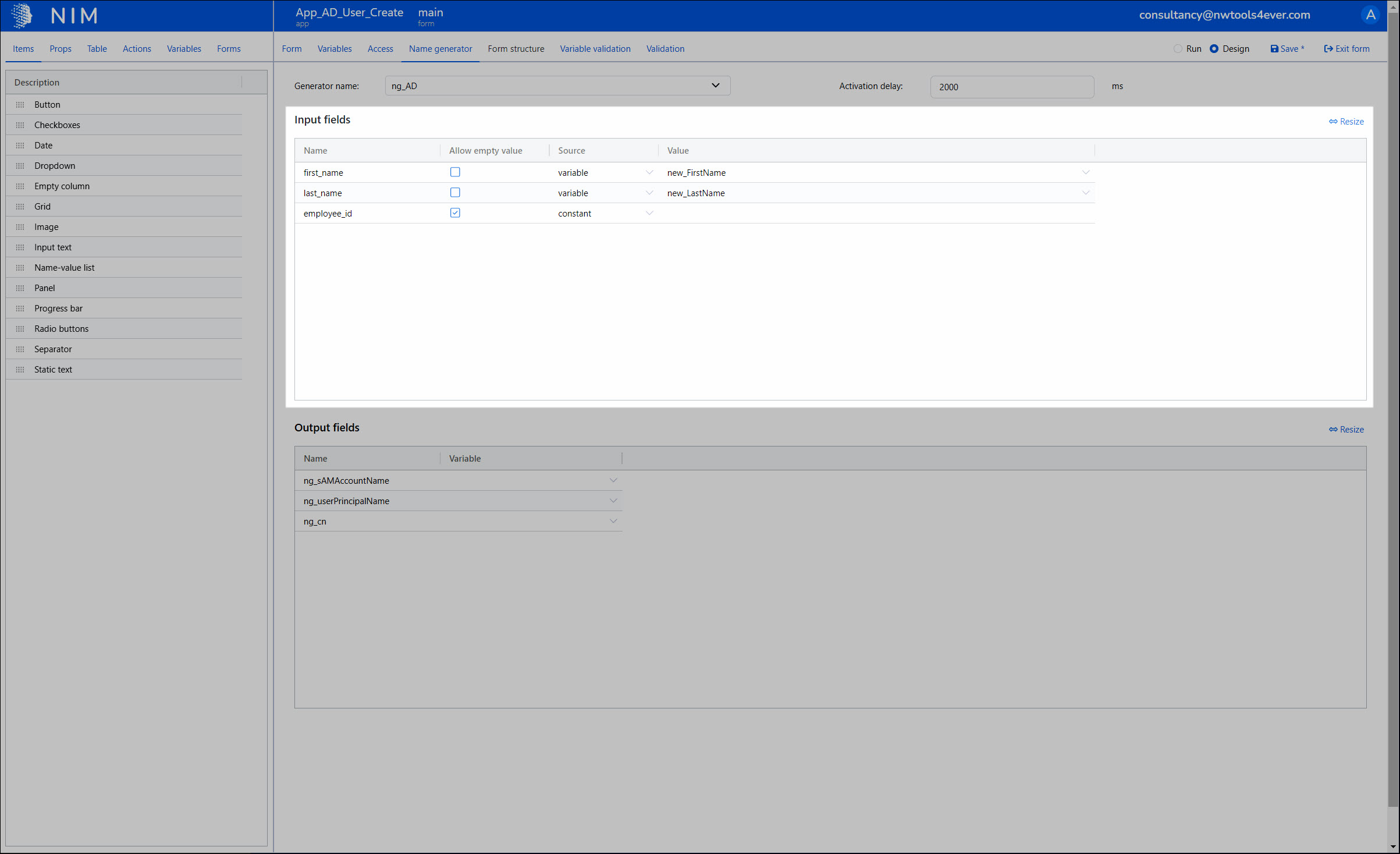Click the Input fields Resize icon
Viewport: 1400px width, 854px height.
tap(1333, 122)
